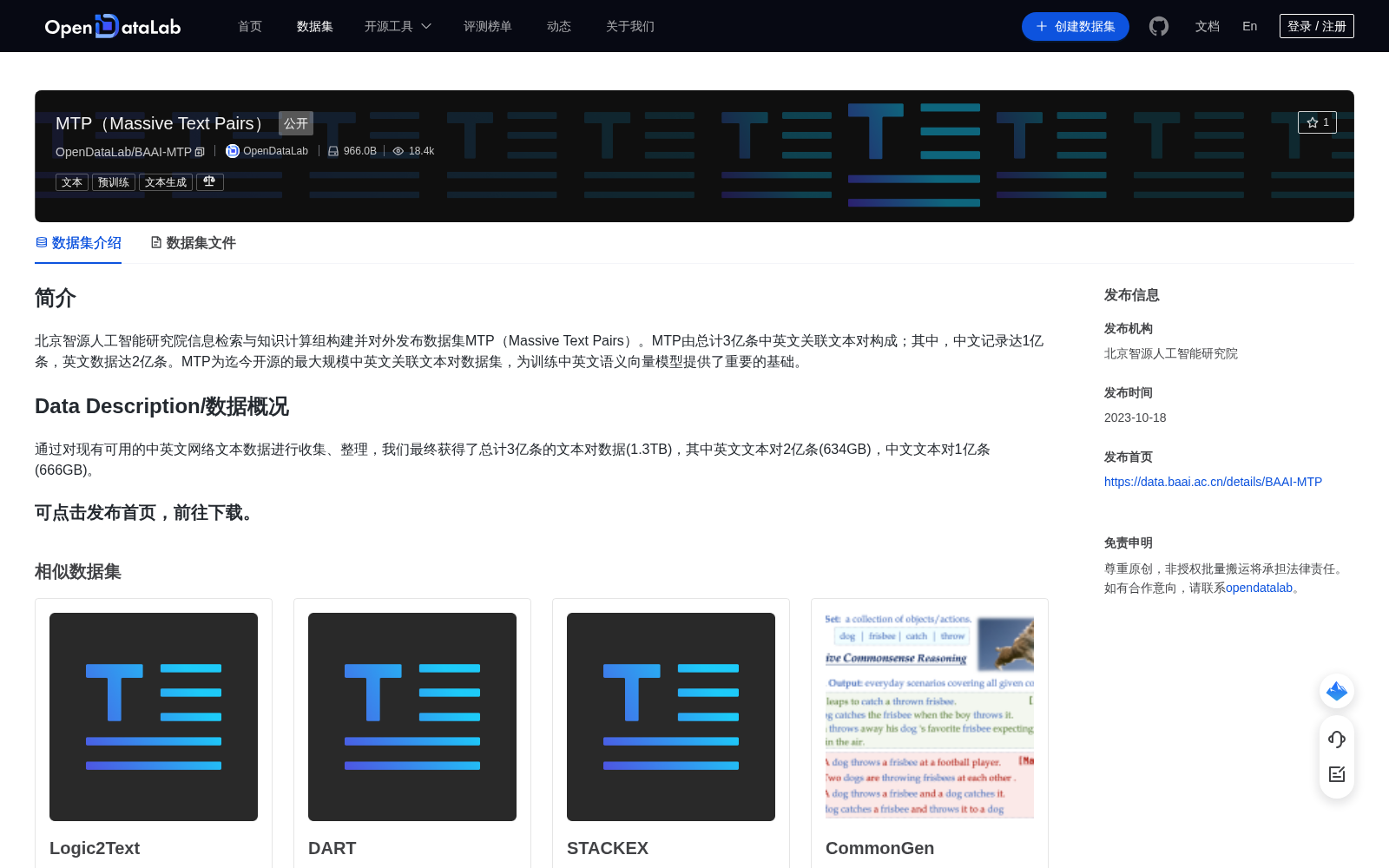Open 评测榜单 navigation item
This screenshot has width=1389, height=868.
point(488,26)
